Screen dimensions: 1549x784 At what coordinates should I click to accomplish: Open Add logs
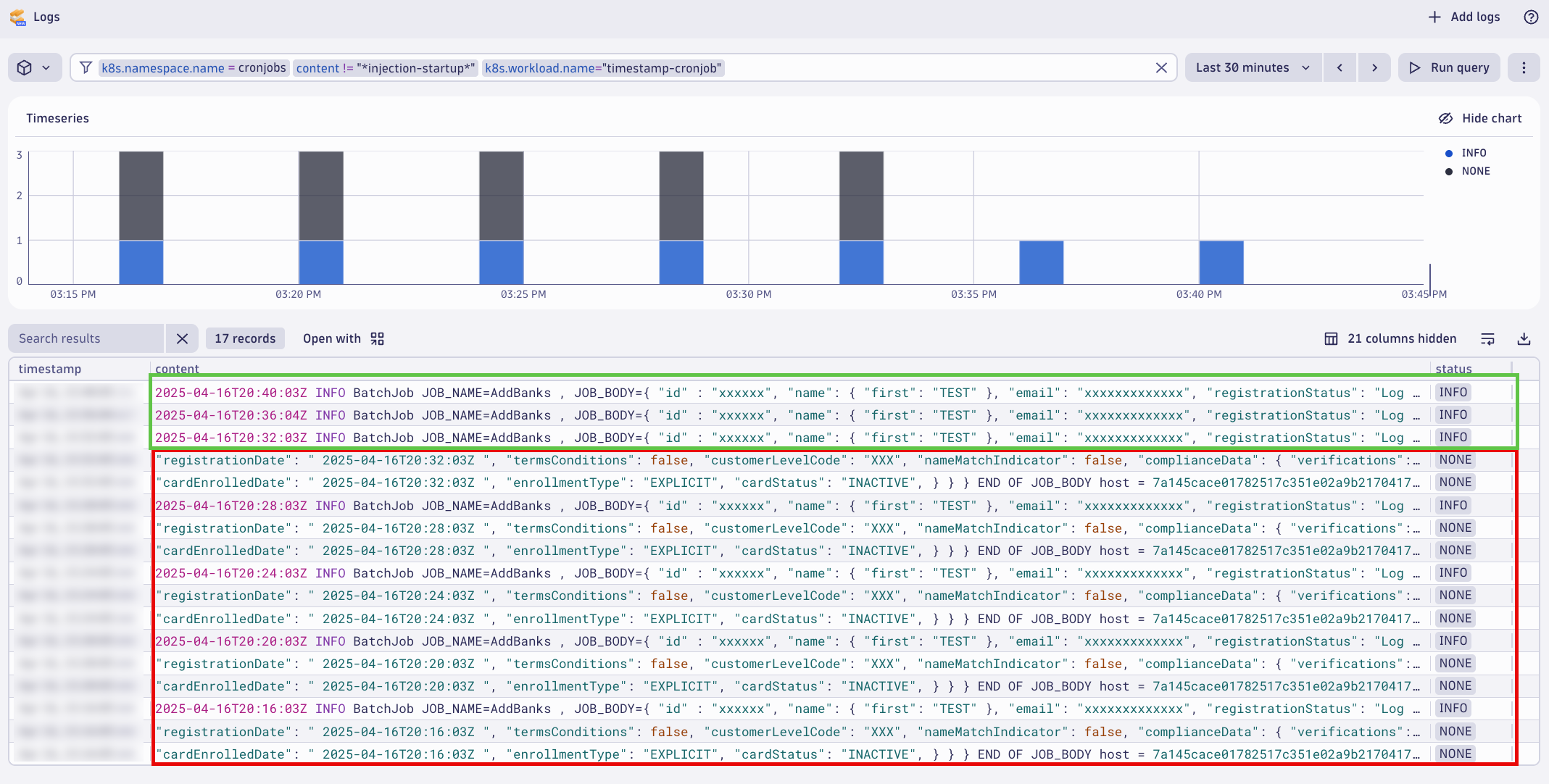click(1463, 17)
